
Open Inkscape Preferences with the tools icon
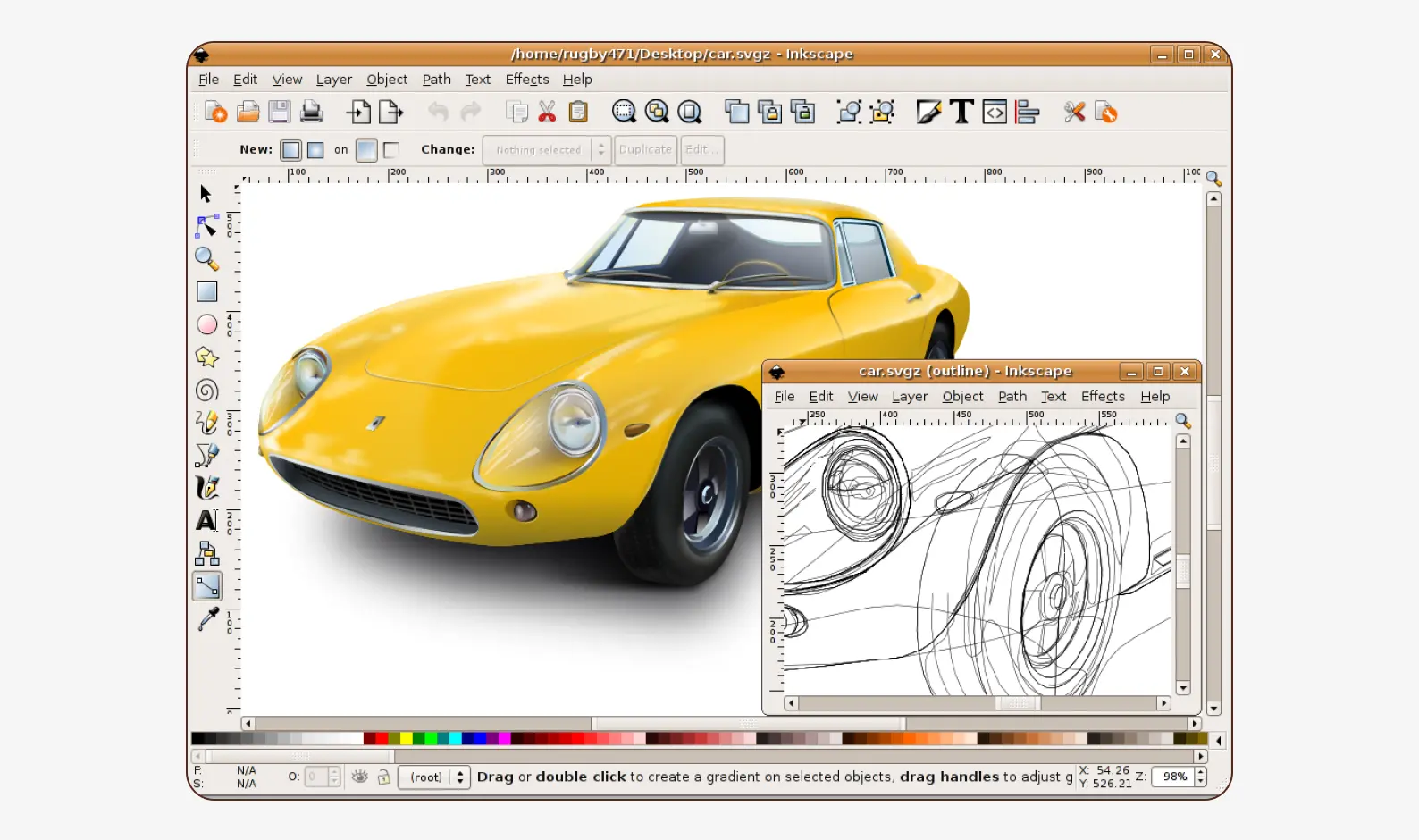tap(1074, 112)
